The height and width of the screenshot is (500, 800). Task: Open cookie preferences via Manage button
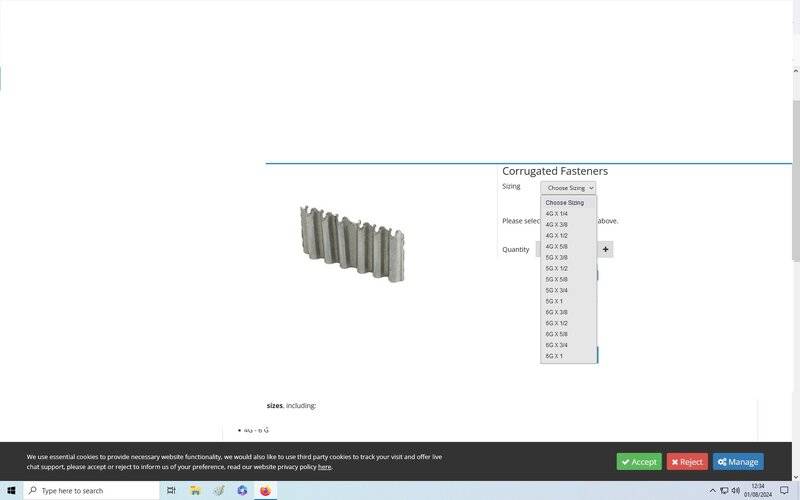[738, 462]
